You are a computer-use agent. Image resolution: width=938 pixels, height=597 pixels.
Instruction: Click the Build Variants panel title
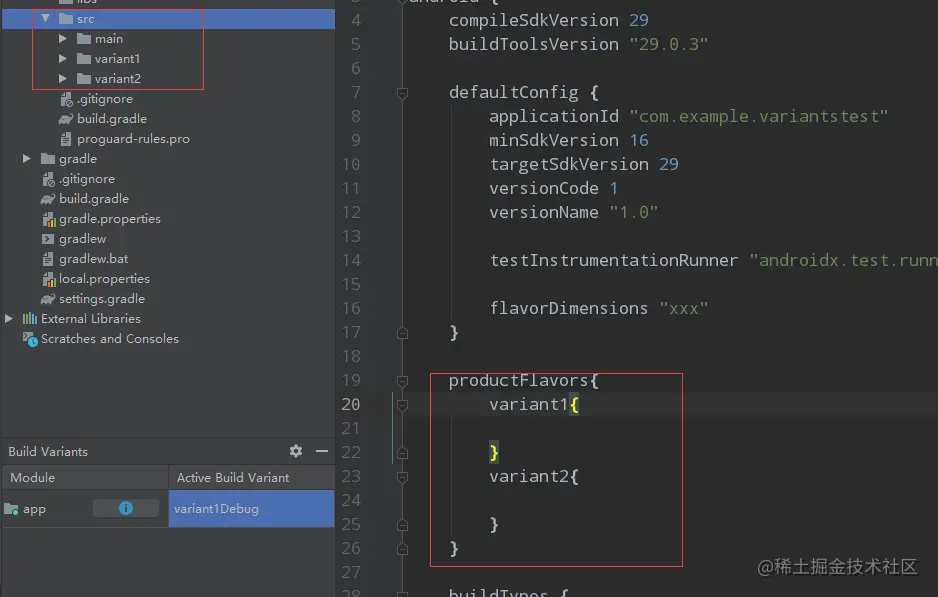pyautogui.click(x=48, y=452)
